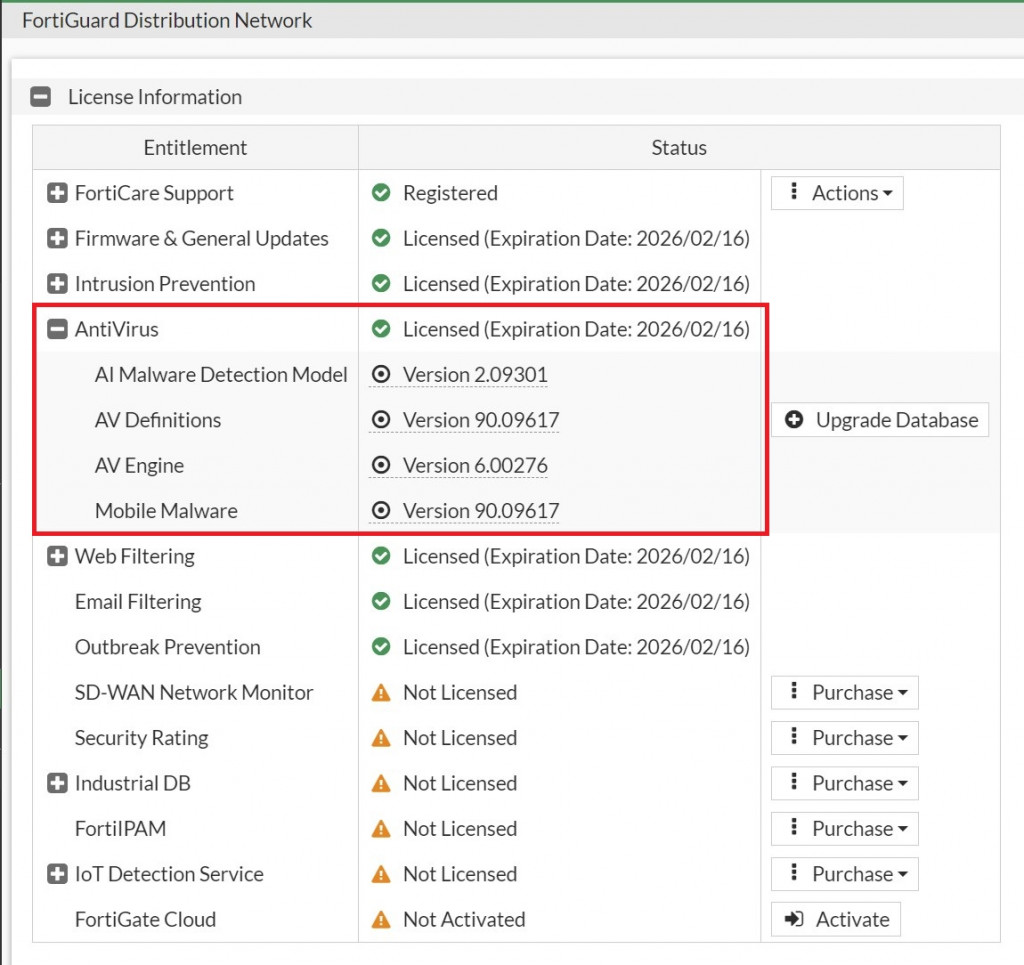Click Mobile Malware Version 90.09617 text
Screen dimensions: 1024x965
(481, 511)
